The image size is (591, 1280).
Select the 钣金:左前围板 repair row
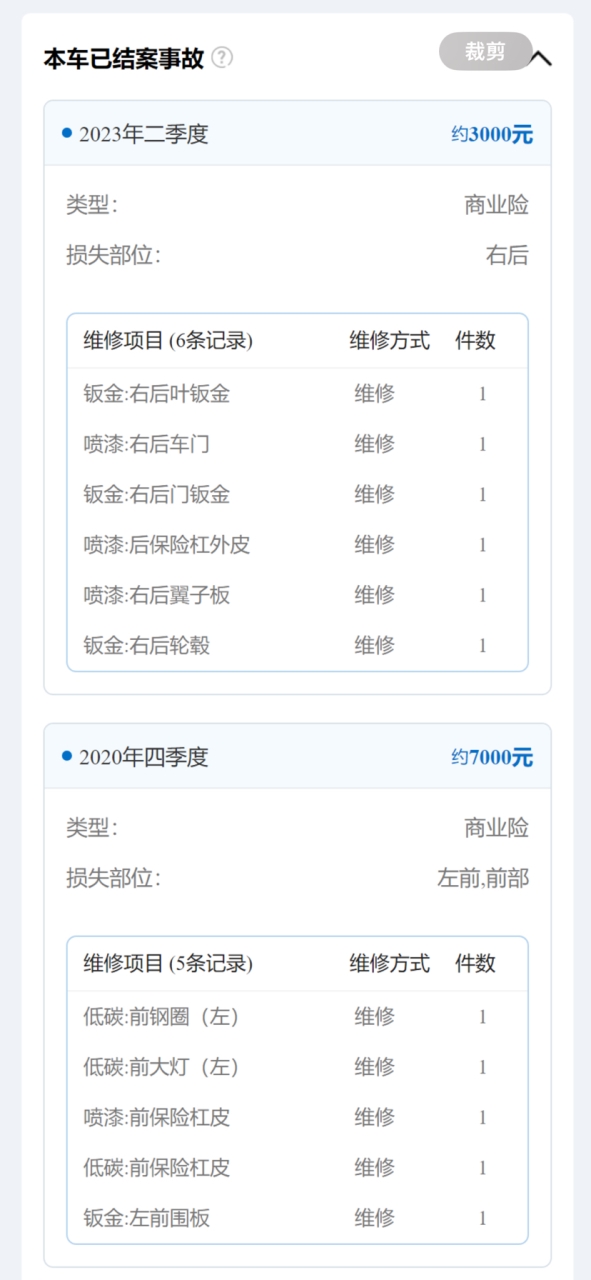(x=298, y=1218)
